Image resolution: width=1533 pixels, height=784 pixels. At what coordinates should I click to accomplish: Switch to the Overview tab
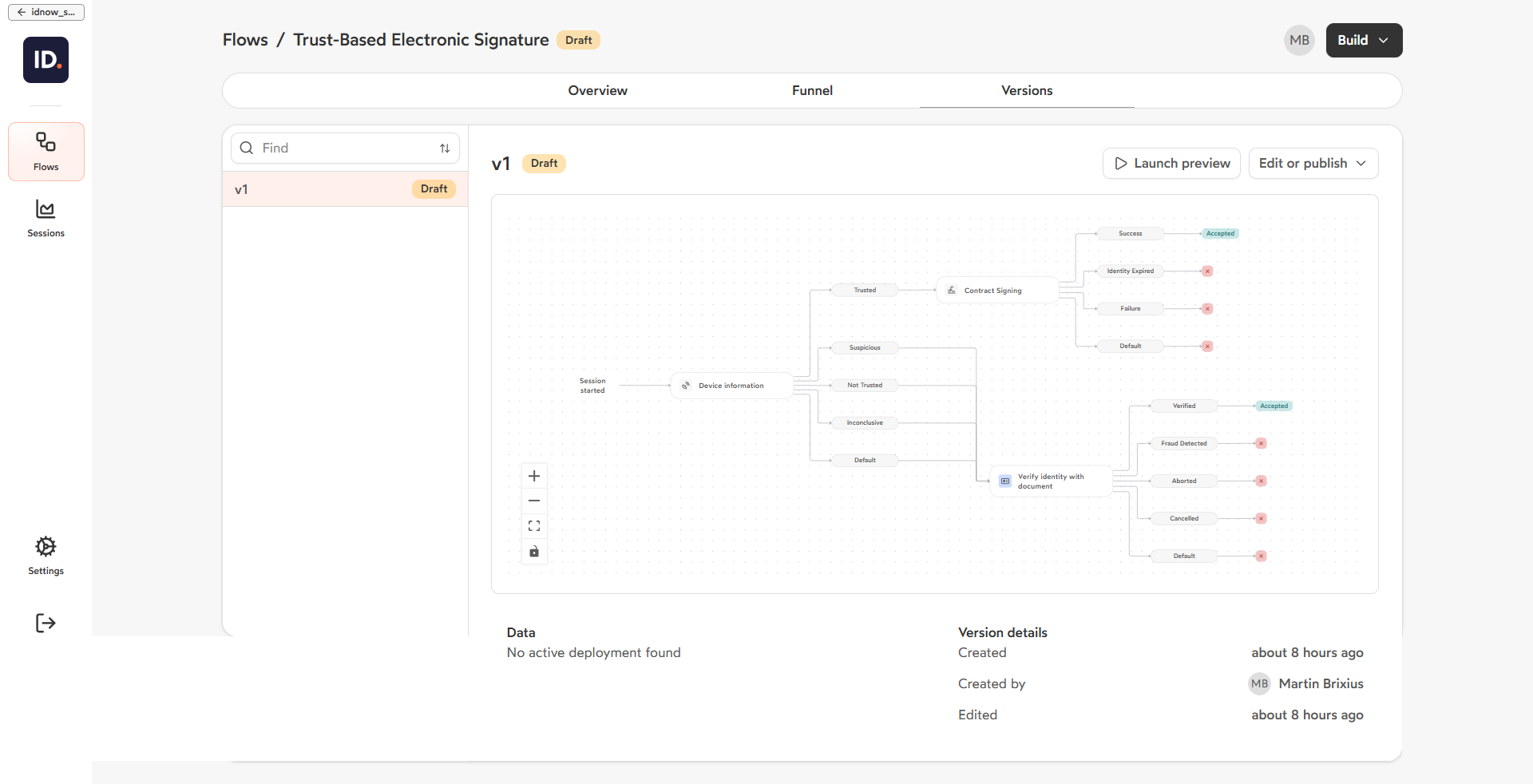[597, 91]
